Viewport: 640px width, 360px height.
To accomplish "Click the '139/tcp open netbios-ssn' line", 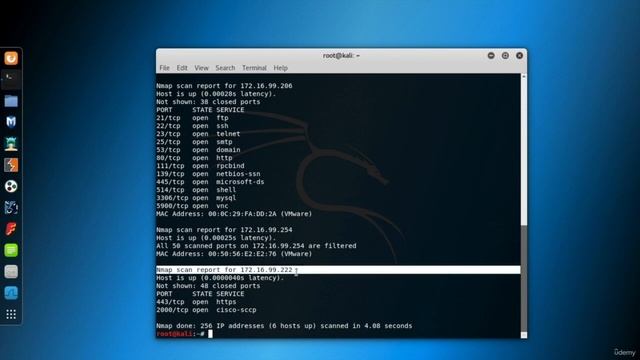I will (208, 174).
